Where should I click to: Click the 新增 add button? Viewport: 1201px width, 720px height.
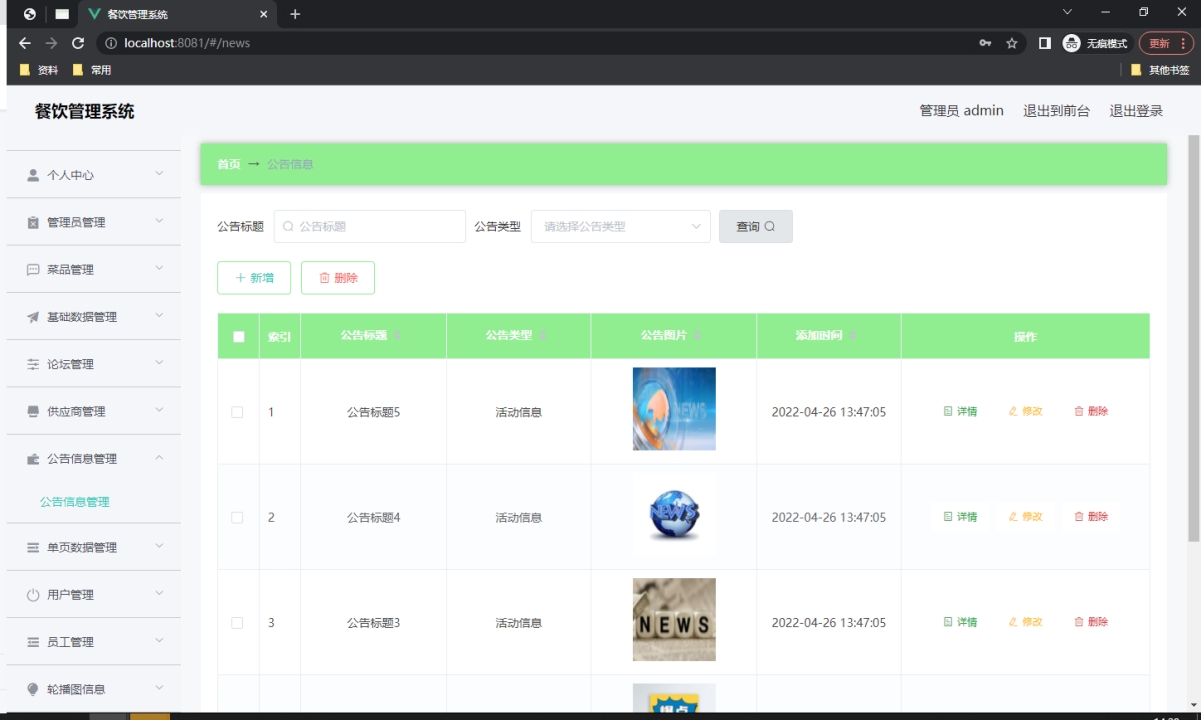pos(254,278)
